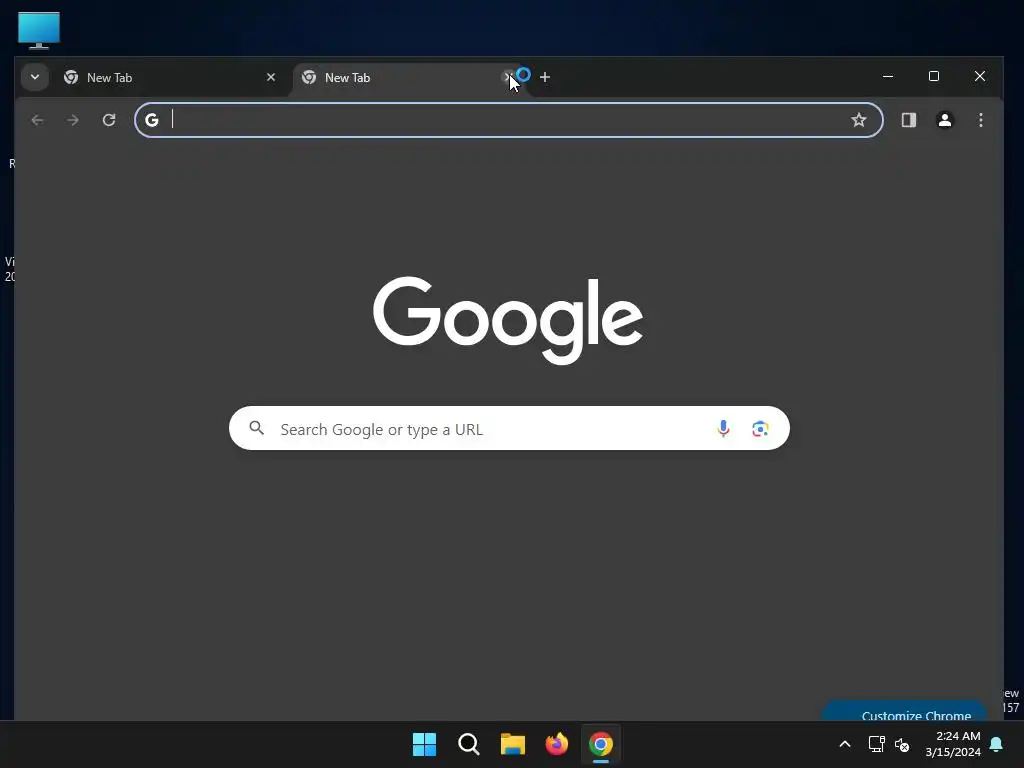Maximize the Chrome window
1024x768 pixels.
point(934,76)
